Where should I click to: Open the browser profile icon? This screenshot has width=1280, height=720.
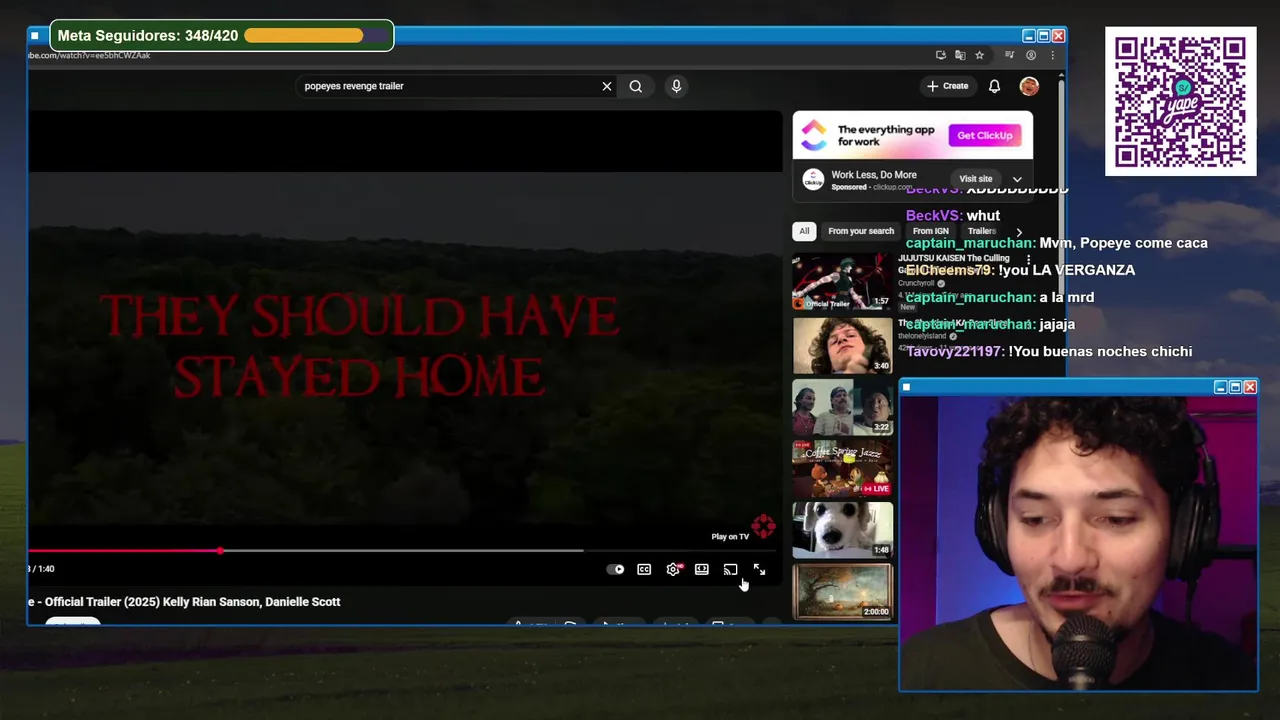tap(1031, 55)
